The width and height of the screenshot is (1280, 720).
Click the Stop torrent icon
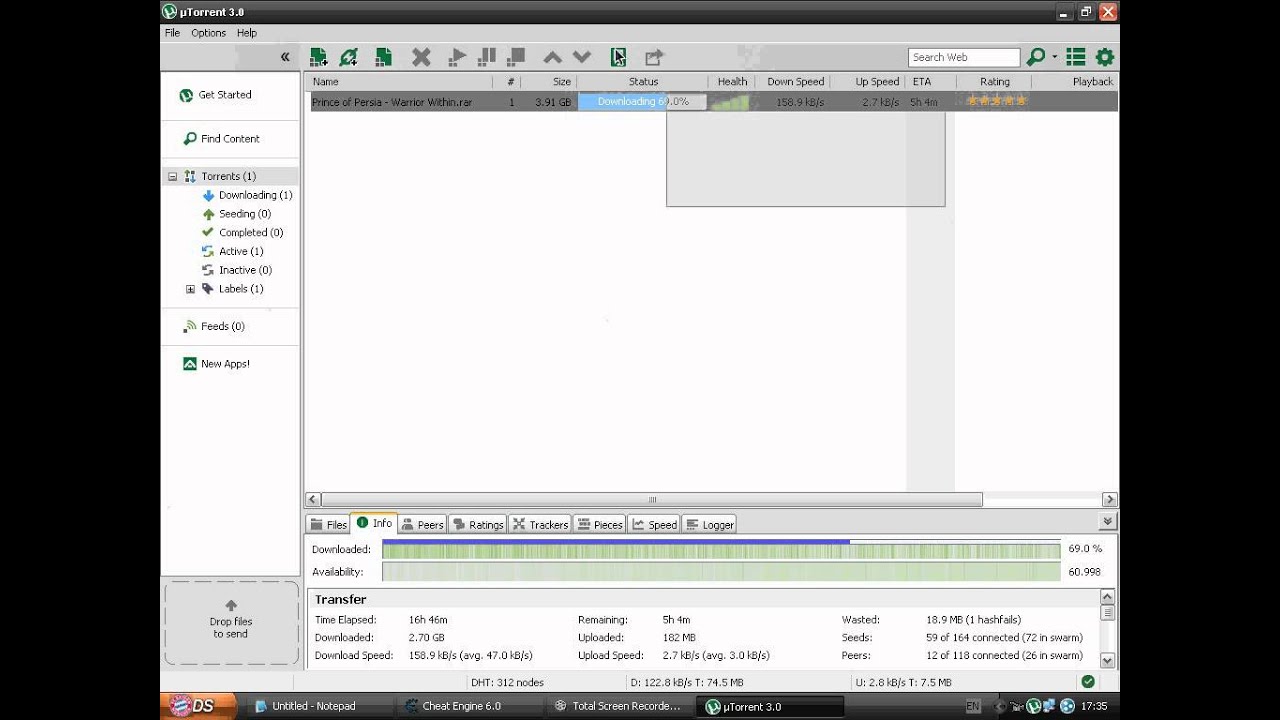click(516, 57)
